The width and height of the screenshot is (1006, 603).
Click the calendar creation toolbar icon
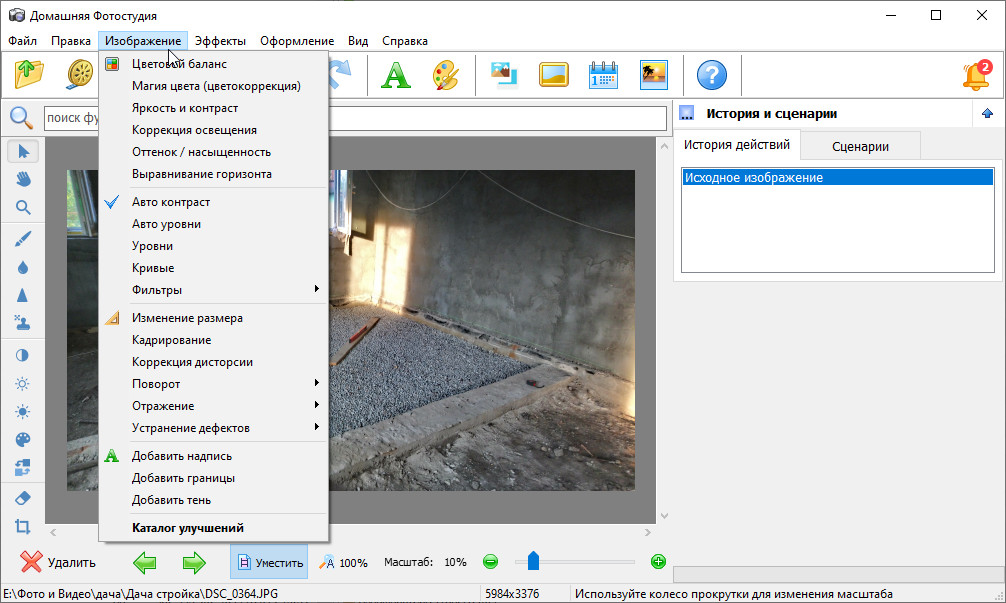pyautogui.click(x=604, y=75)
